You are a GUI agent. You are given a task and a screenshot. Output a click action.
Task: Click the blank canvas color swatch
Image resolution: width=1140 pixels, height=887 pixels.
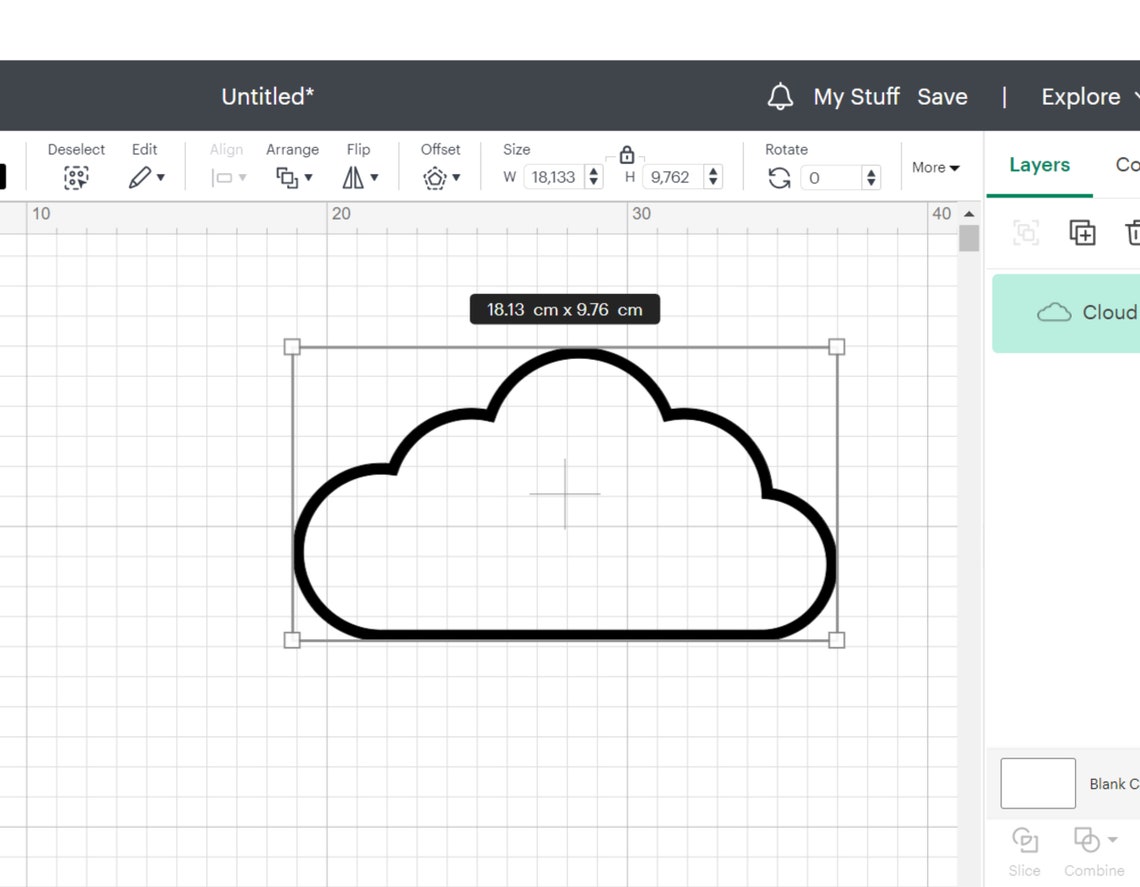pos(1037,783)
